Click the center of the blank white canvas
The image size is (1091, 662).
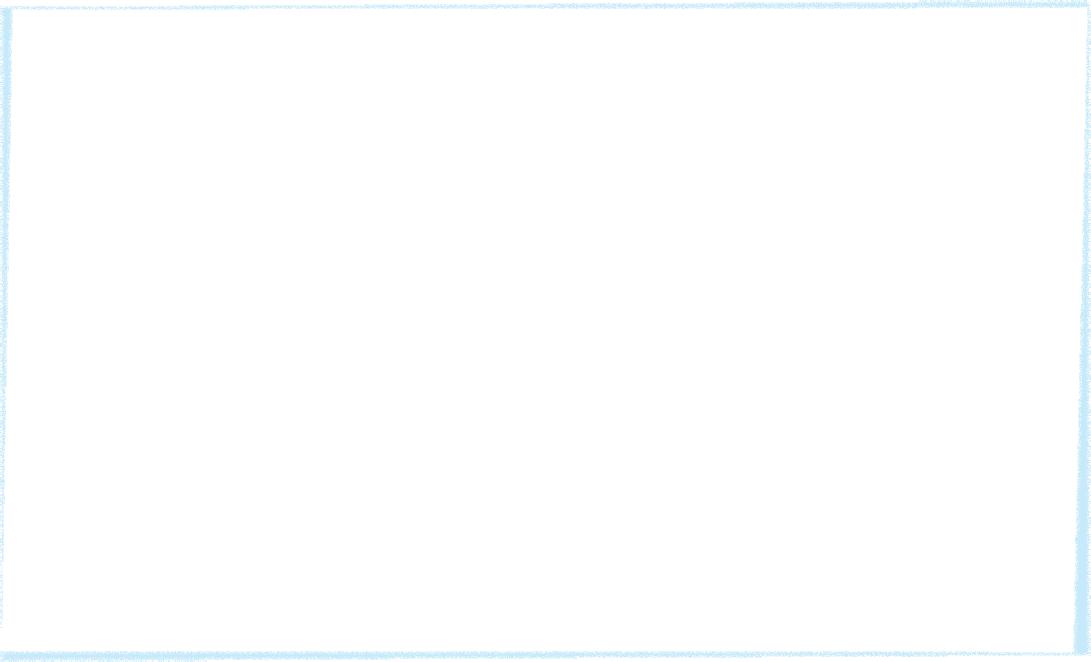546,331
